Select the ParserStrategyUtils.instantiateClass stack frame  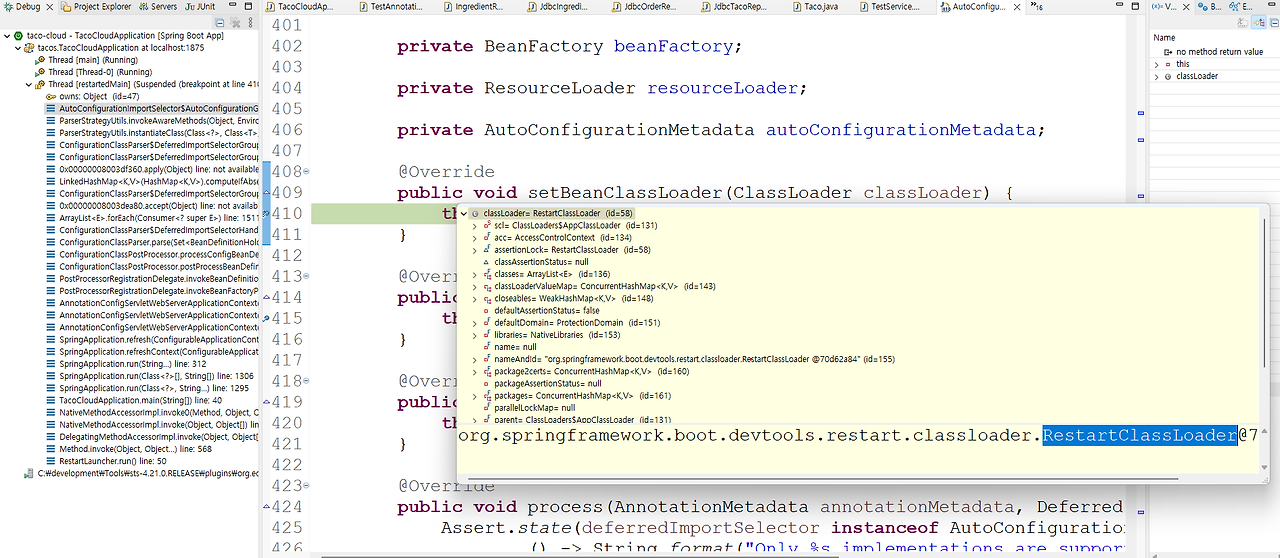152,132
